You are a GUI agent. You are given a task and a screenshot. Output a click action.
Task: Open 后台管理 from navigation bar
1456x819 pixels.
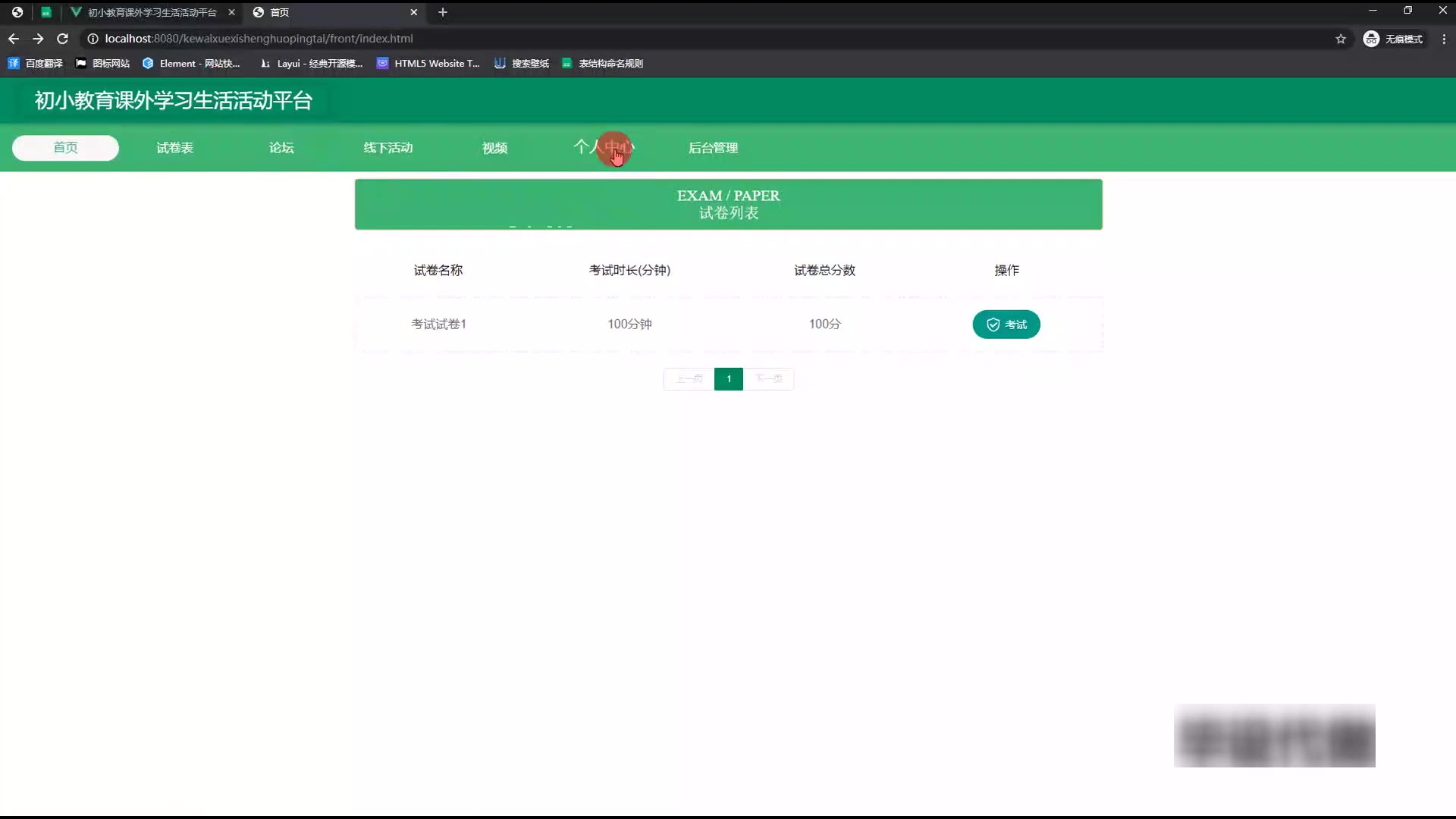(713, 148)
